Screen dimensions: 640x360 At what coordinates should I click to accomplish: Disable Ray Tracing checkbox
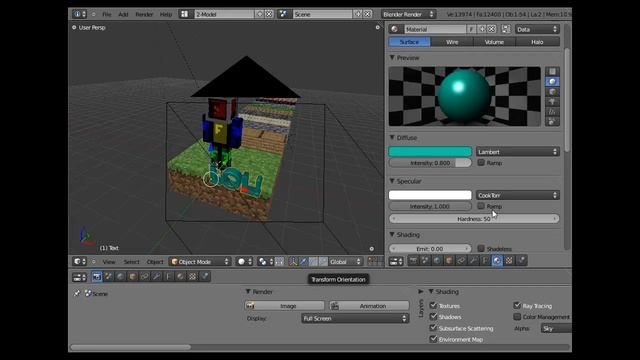coord(517,305)
